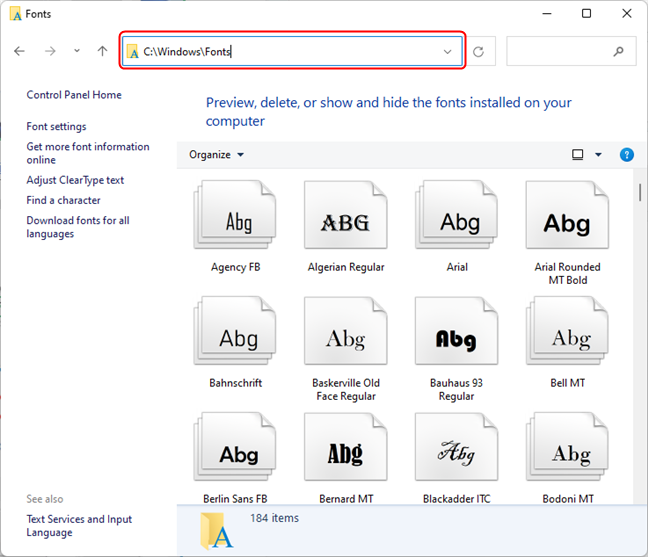The image size is (648, 557).
Task: Click the Back navigation arrow
Action: [19, 51]
